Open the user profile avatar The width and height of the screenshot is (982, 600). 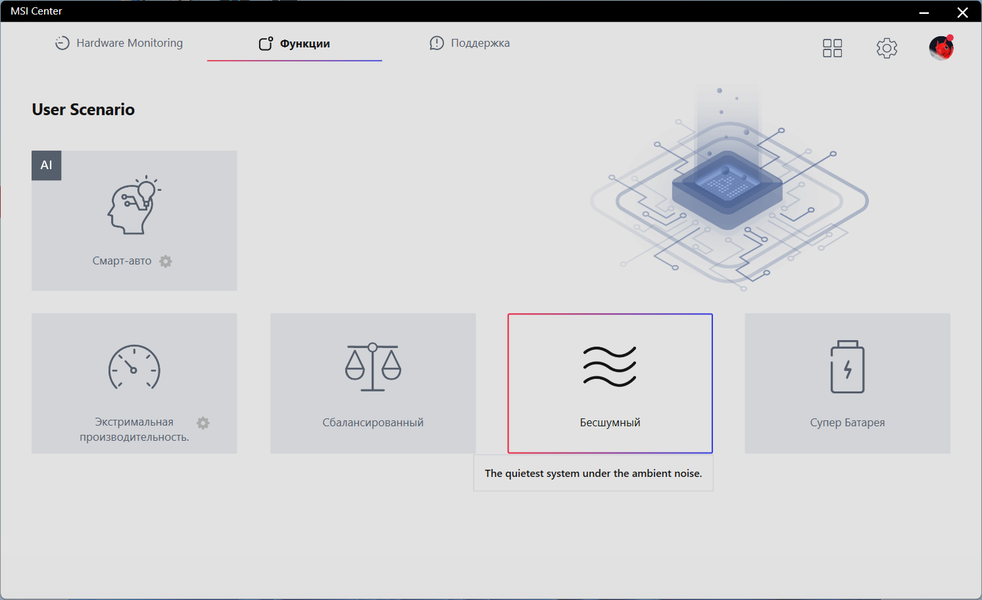[941, 48]
